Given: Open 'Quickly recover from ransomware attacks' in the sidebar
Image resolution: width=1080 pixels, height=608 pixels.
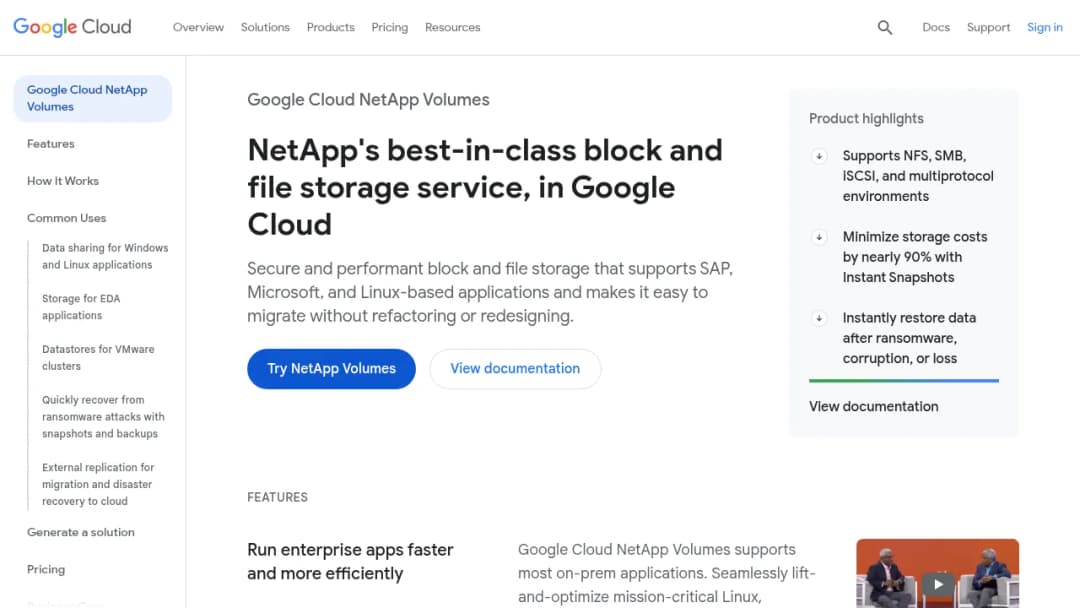Looking at the screenshot, I should (103, 417).
